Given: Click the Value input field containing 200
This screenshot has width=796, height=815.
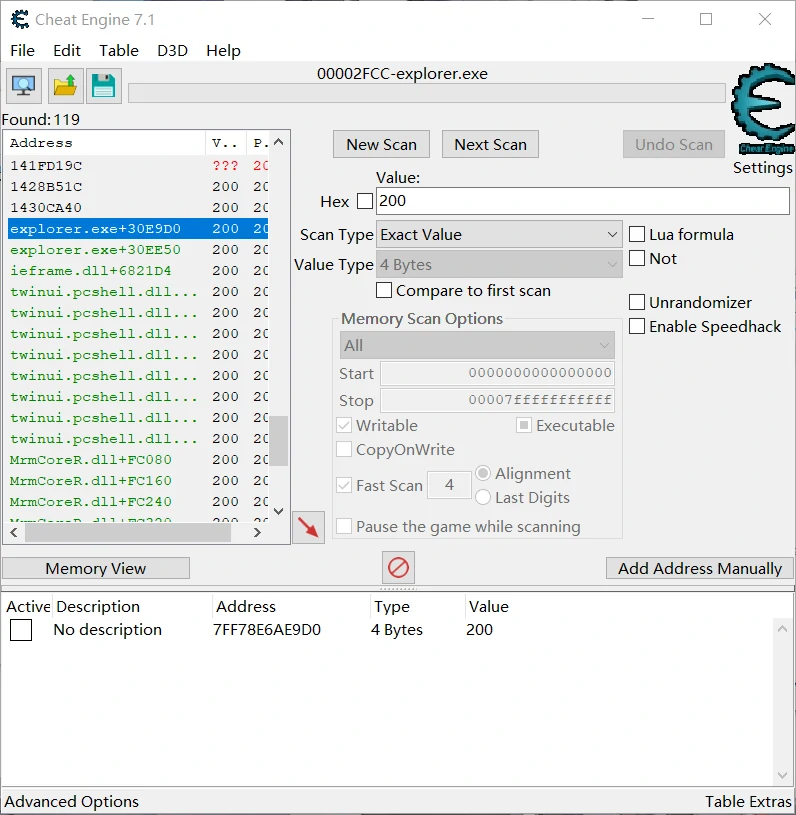Looking at the screenshot, I should coord(582,201).
